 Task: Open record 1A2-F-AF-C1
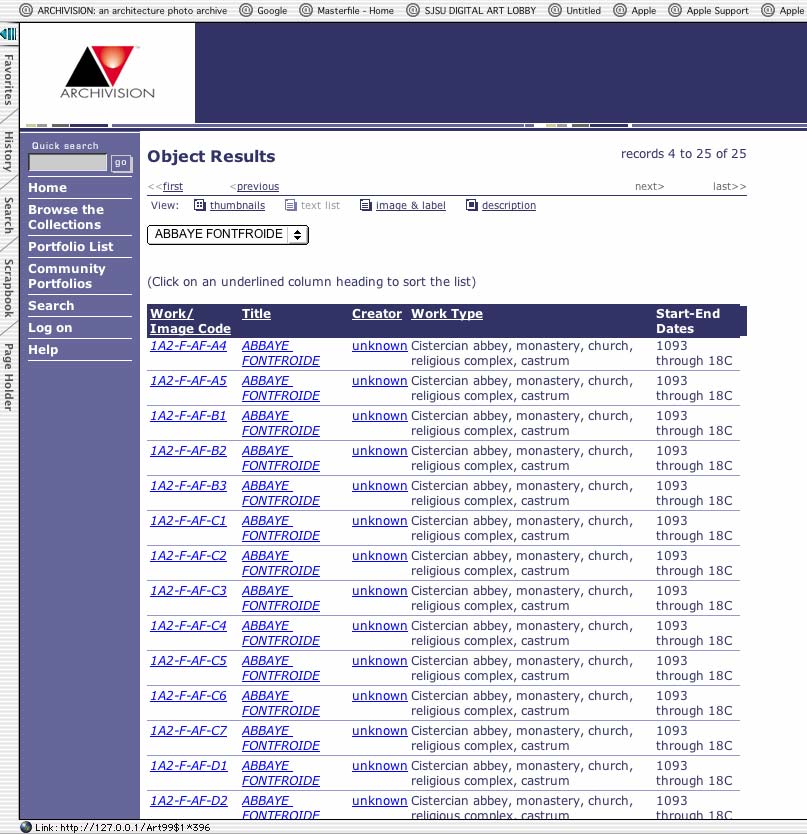(188, 521)
